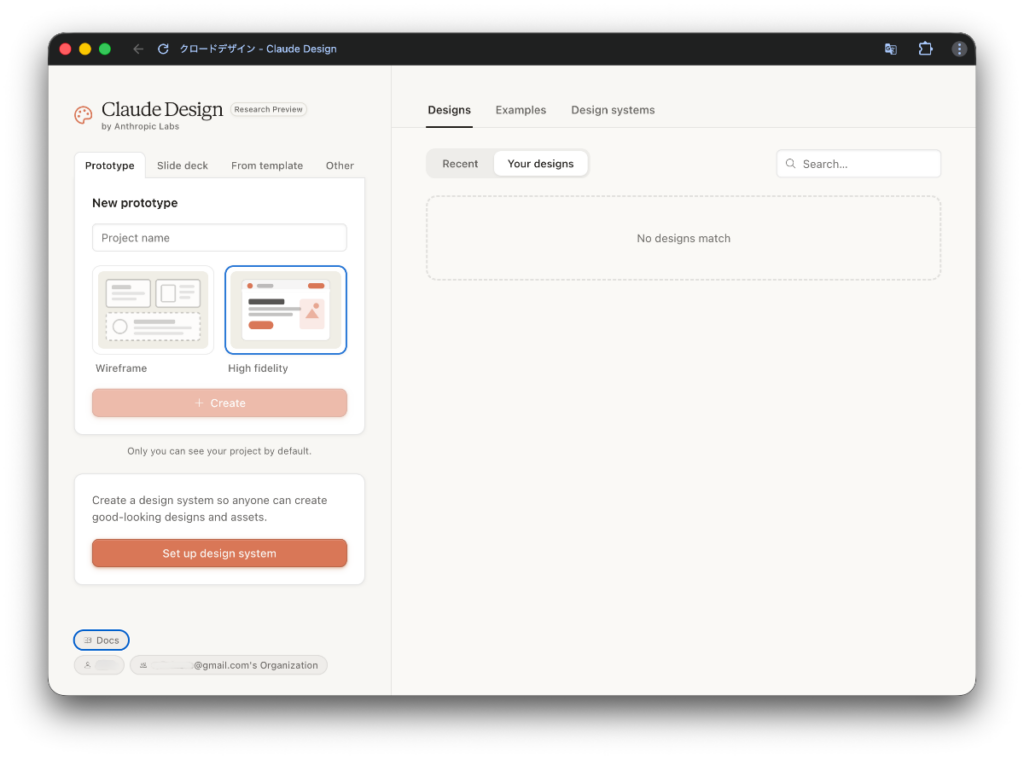This screenshot has height=759, width=1024.
Task: Click the green macOS zoom window button
Action: pos(104,49)
